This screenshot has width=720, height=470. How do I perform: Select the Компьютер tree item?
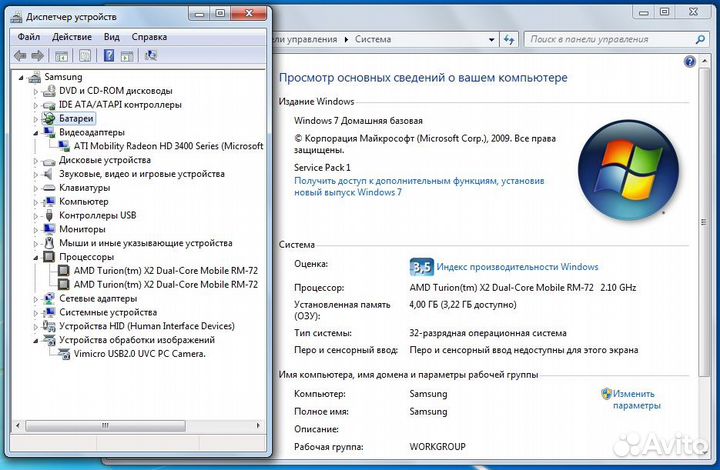84,201
